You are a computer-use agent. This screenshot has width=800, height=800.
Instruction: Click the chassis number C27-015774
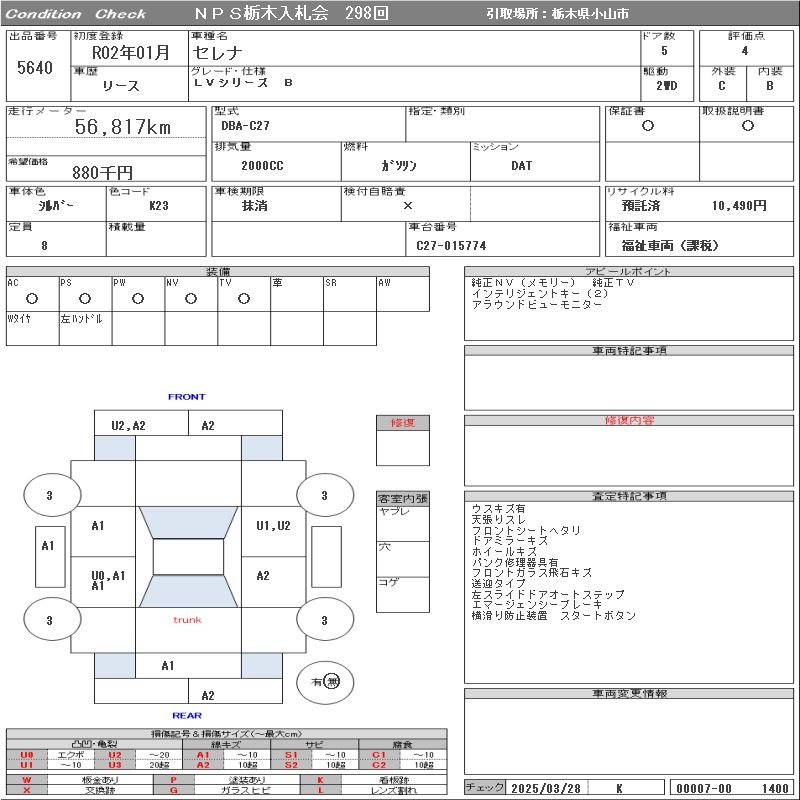[x=452, y=246]
